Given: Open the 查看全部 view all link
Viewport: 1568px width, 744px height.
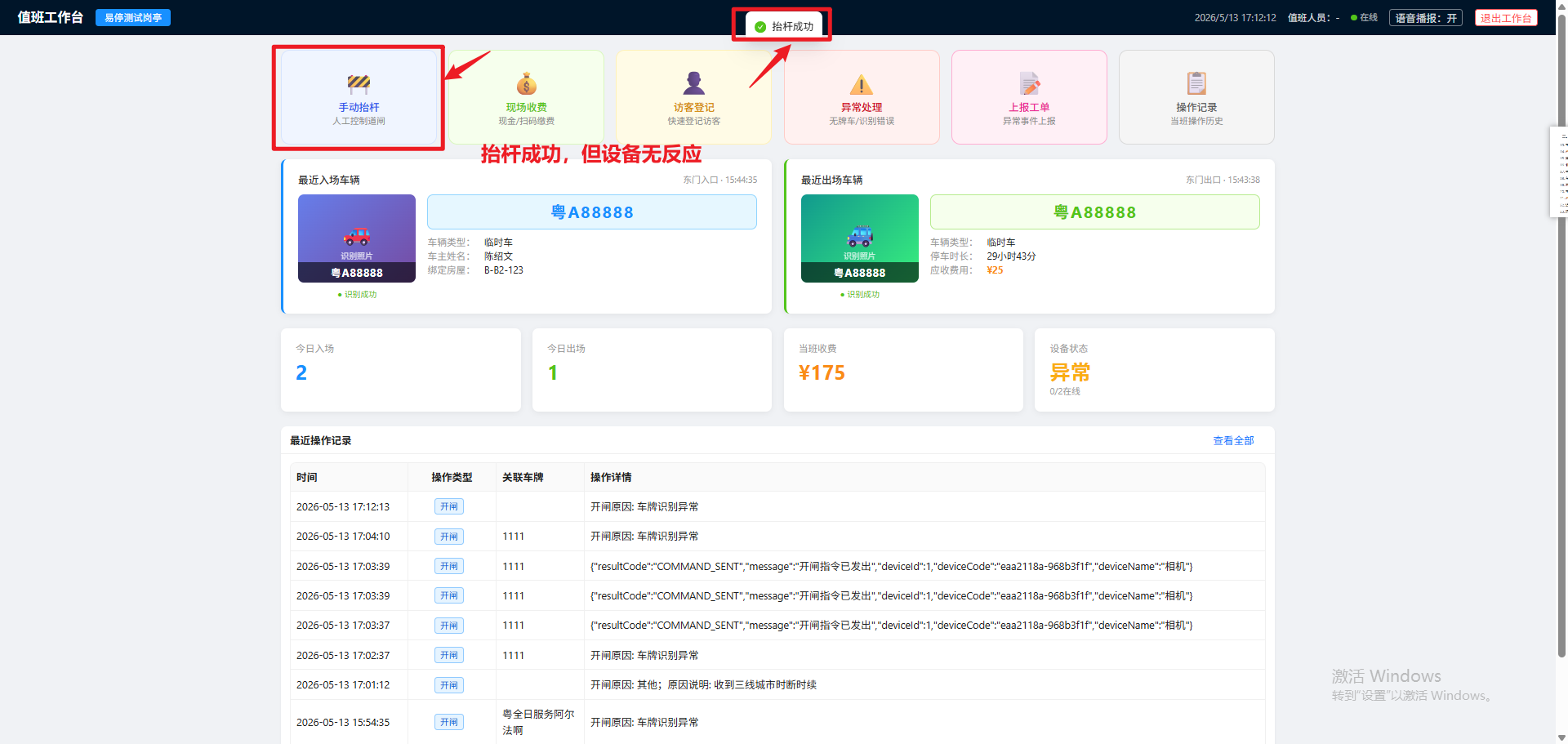Looking at the screenshot, I should 1233,440.
